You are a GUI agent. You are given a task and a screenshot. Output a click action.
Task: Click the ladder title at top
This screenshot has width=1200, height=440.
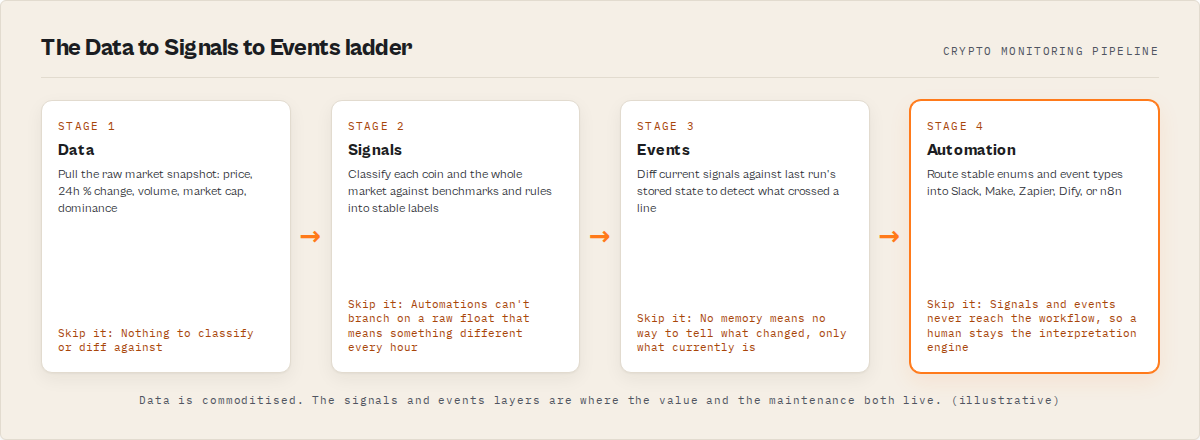click(226, 47)
